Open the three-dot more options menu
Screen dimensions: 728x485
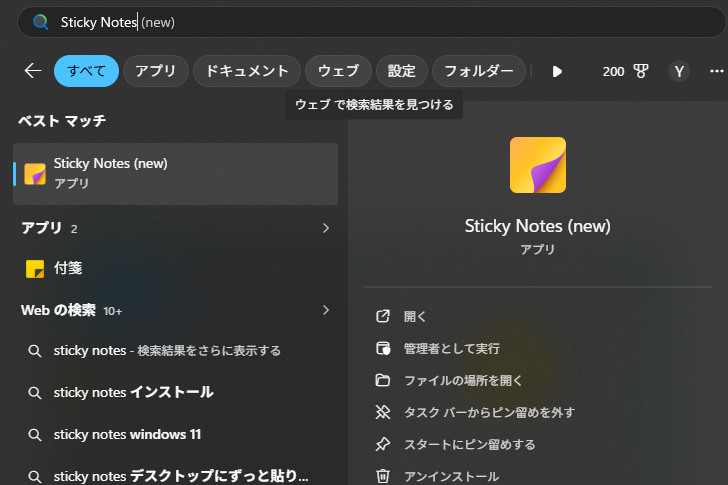717,71
